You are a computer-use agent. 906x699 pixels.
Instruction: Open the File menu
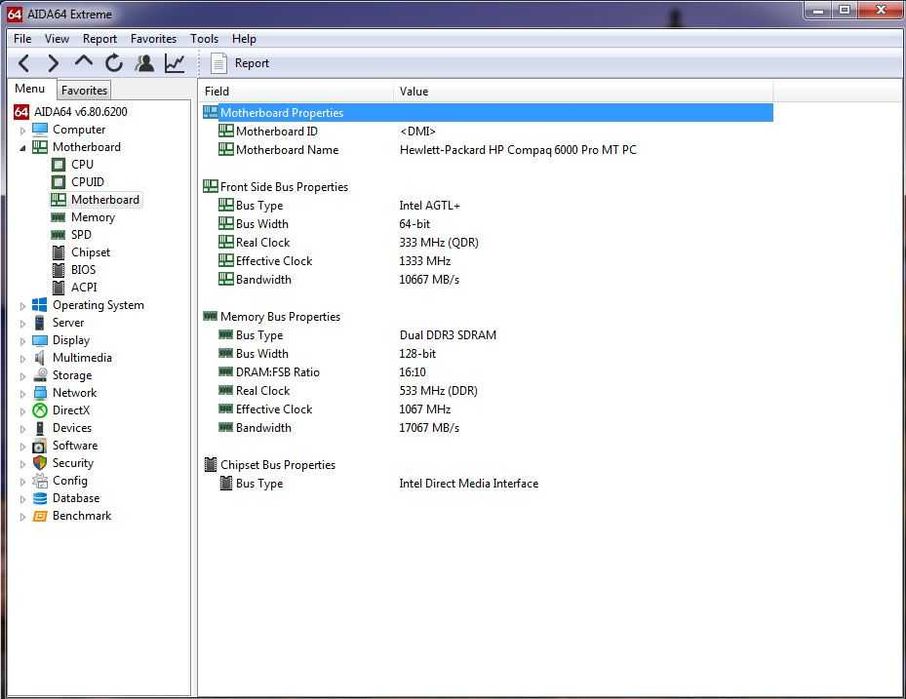pyautogui.click(x=23, y=39)
